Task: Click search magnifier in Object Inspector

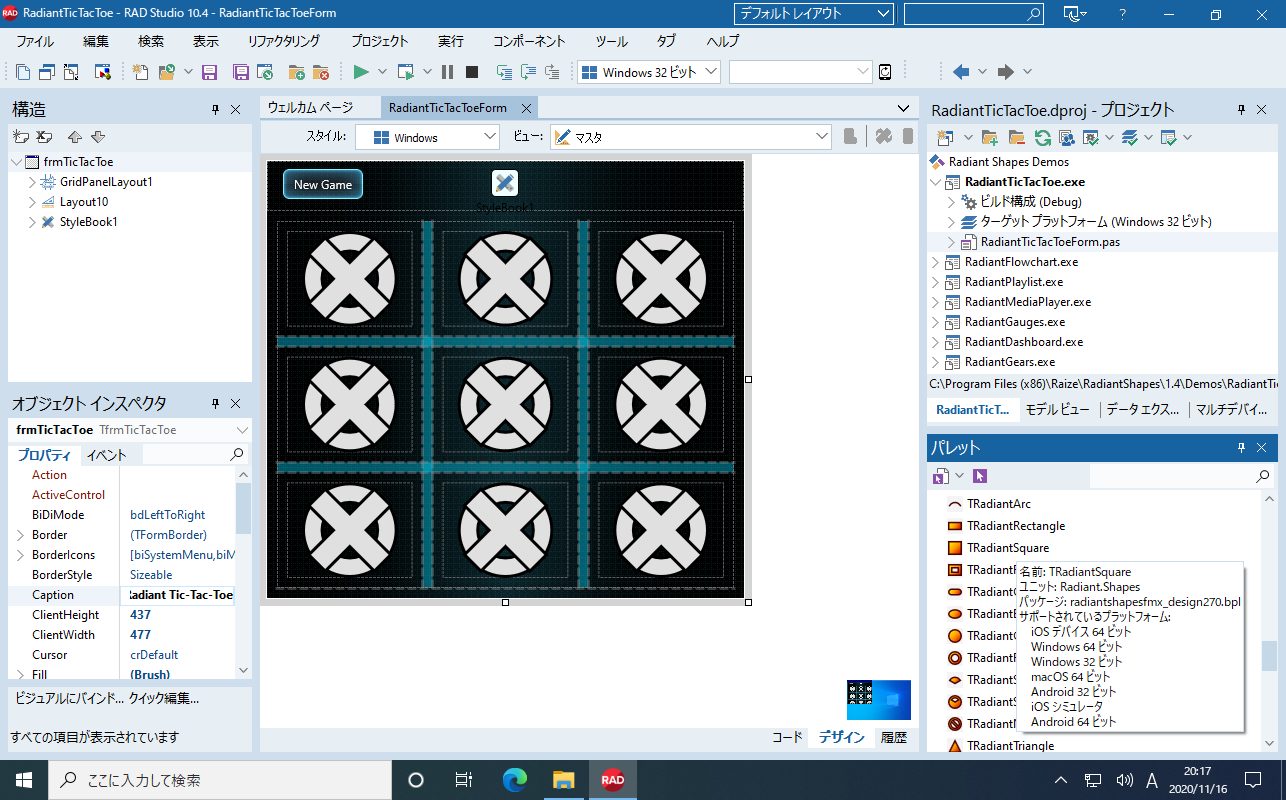Action: [237, 454]
